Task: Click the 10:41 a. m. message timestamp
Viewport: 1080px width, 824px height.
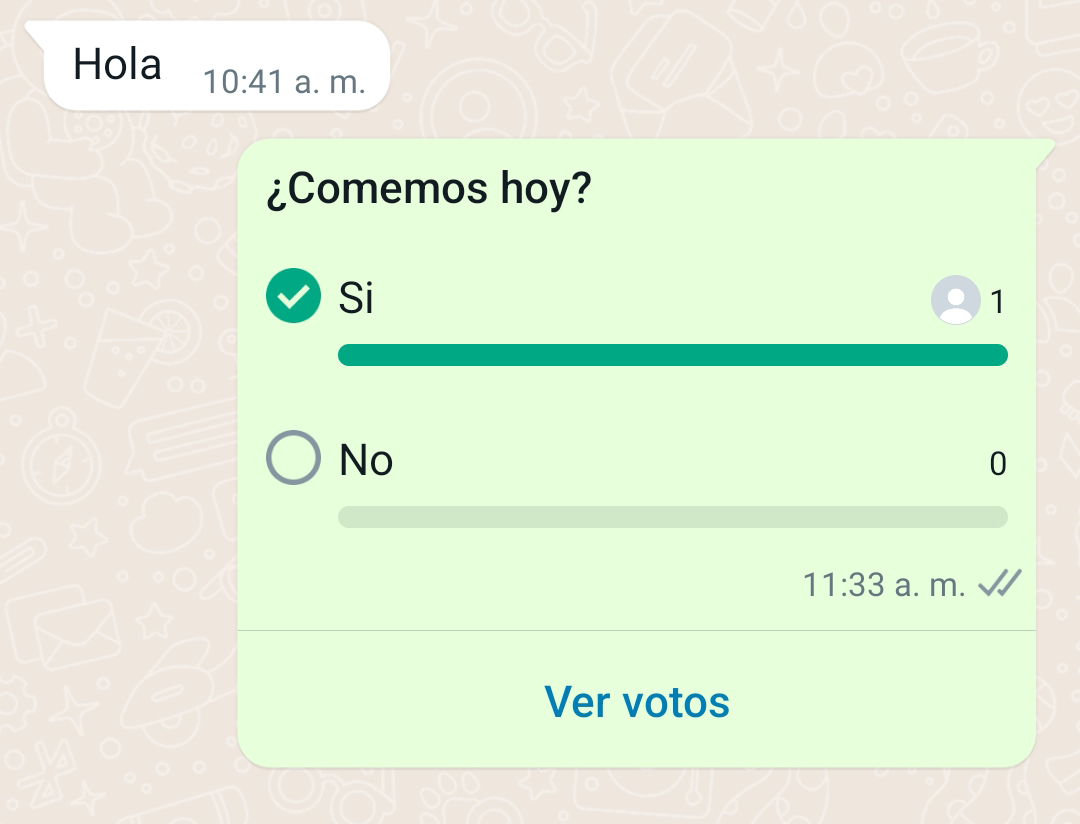Action: [284, 81]
